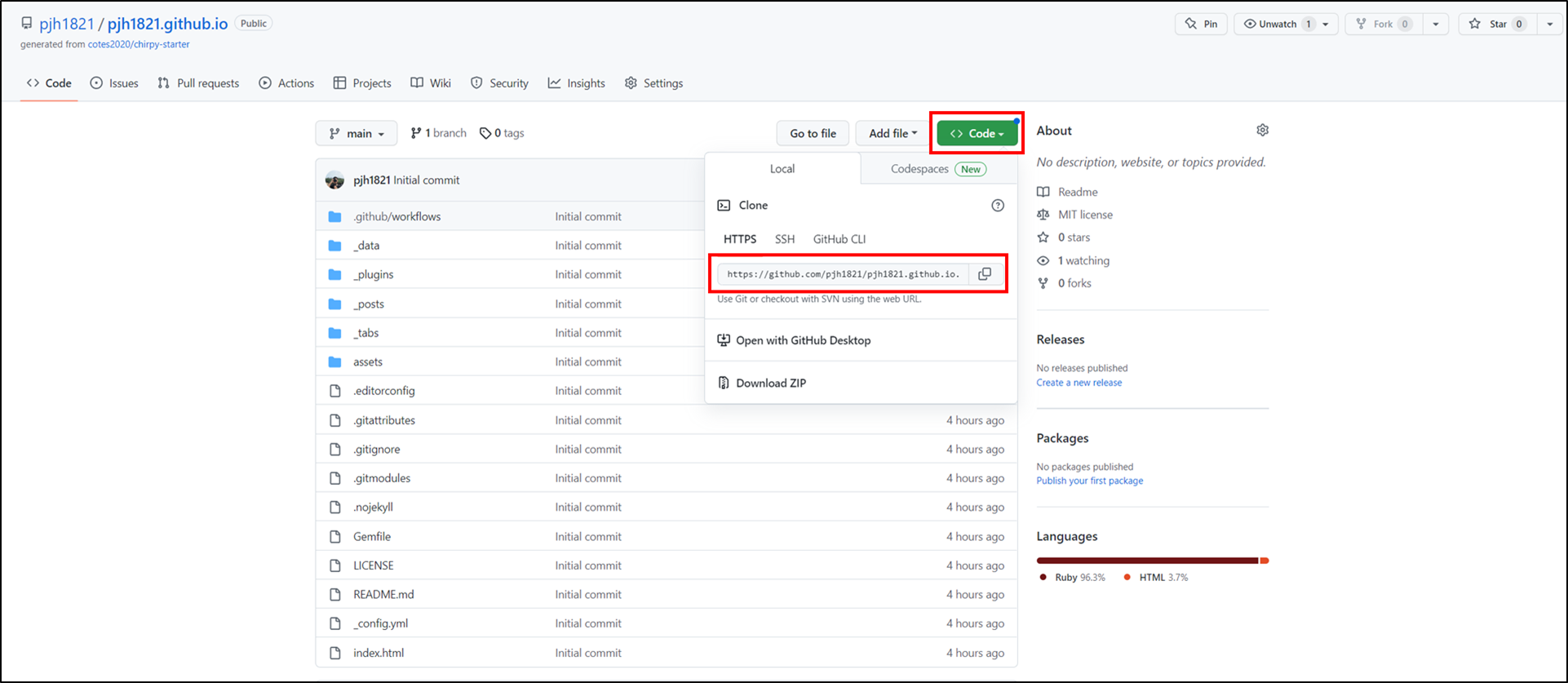Image resolution: width=1568 pixels, height=683 pixels.
Task: Expand the Fork options arrow
Action: pyautogui.click(x=1436, y=24)
